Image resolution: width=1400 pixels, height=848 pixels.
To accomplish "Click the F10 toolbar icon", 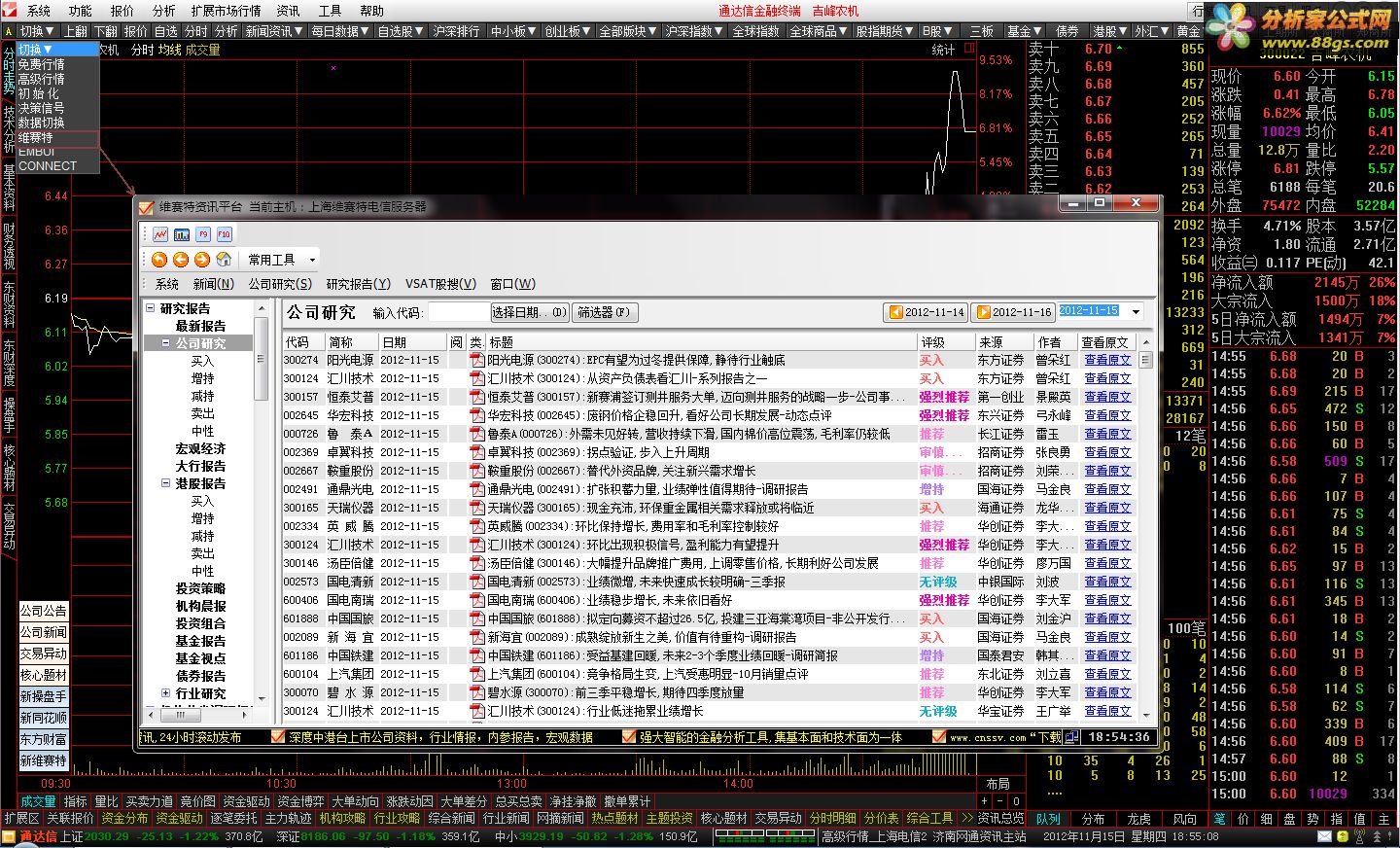I will click(x=225, y=234).
